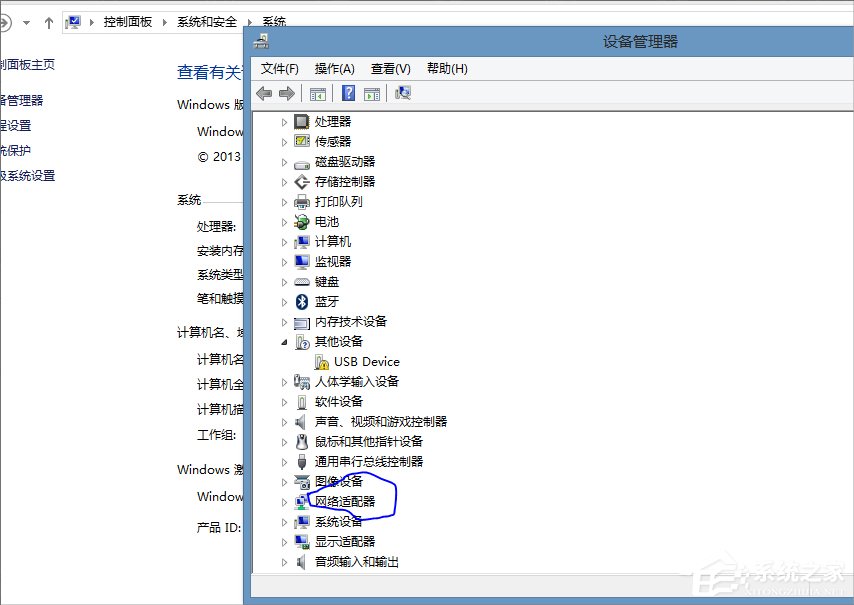Expand the 处理器 tree node
The height and width of the screenshot is (605, 854).
tap(285, 121)
